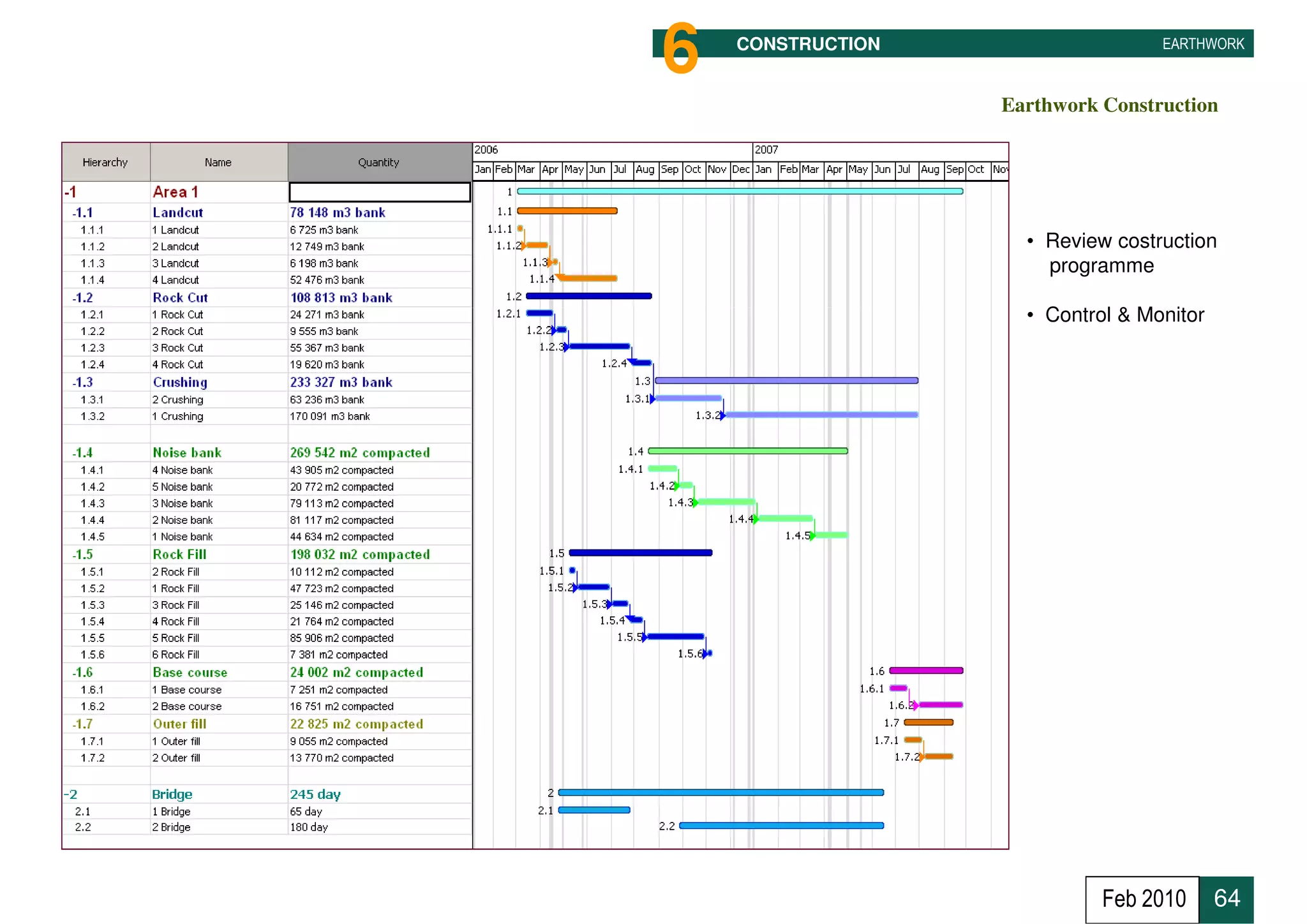This screenshot has width=1307, height=924.
Task: Click the Aug 2006 month header
Action: [645, 170]
